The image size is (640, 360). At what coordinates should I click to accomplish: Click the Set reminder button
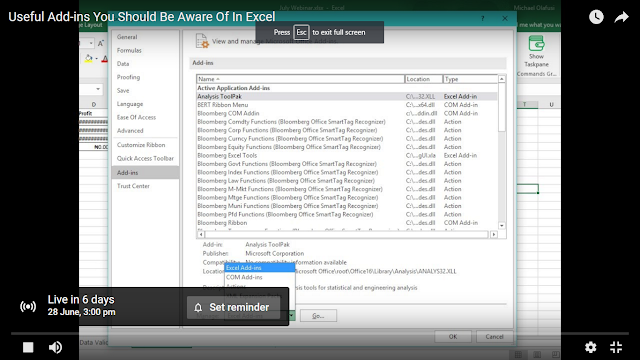click(233, 307)
